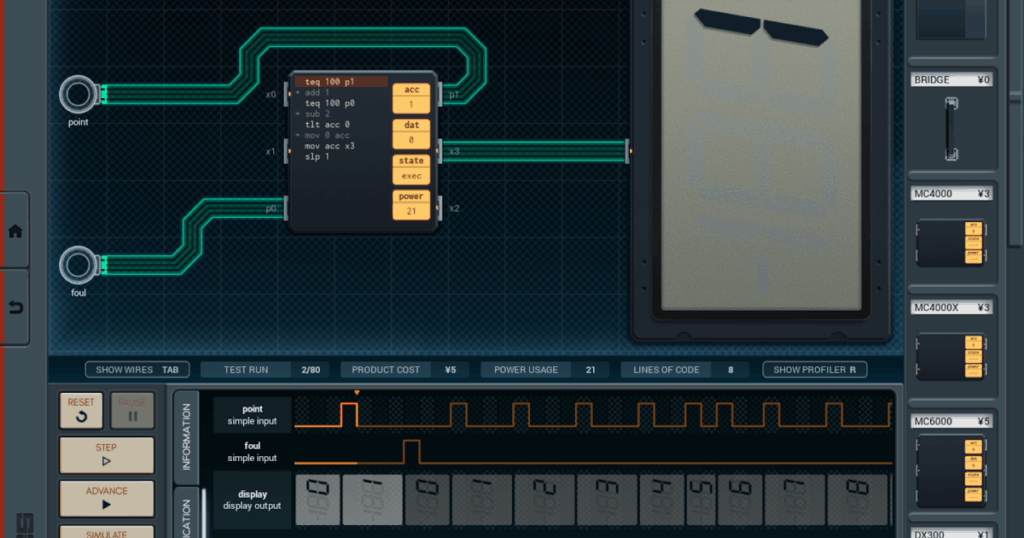
Task: Pick the MC6000 microcontroller part
Action: (x=952, y=464)
